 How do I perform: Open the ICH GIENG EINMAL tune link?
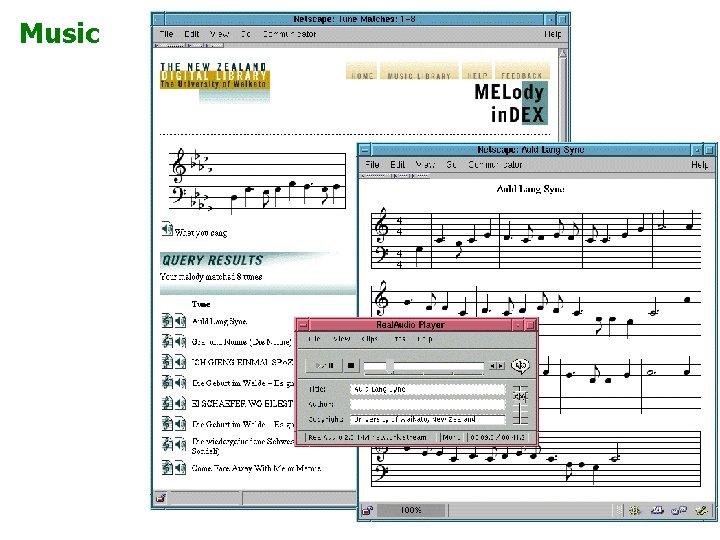pos(242,362)
